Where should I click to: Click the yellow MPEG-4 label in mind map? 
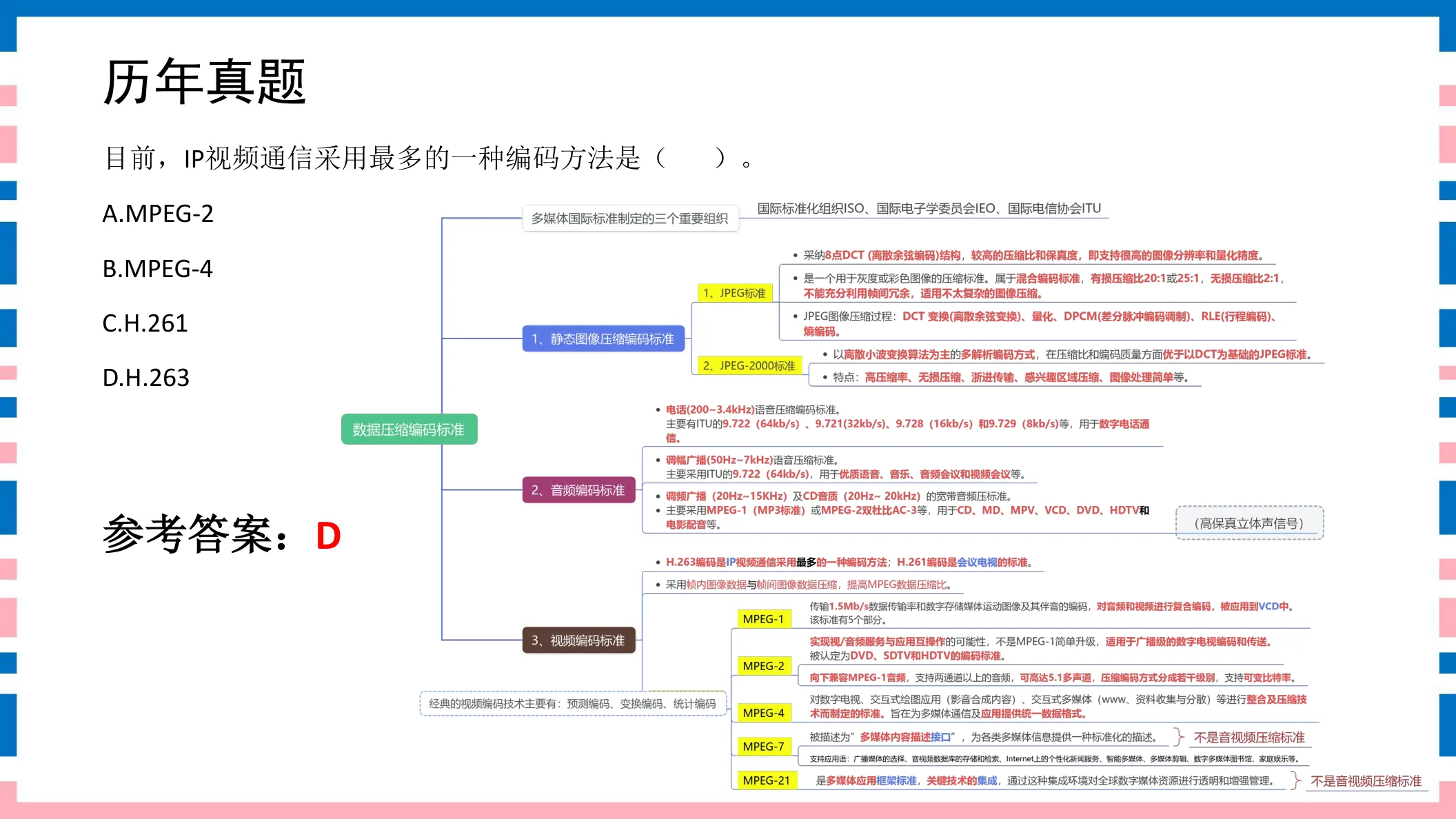763,713
